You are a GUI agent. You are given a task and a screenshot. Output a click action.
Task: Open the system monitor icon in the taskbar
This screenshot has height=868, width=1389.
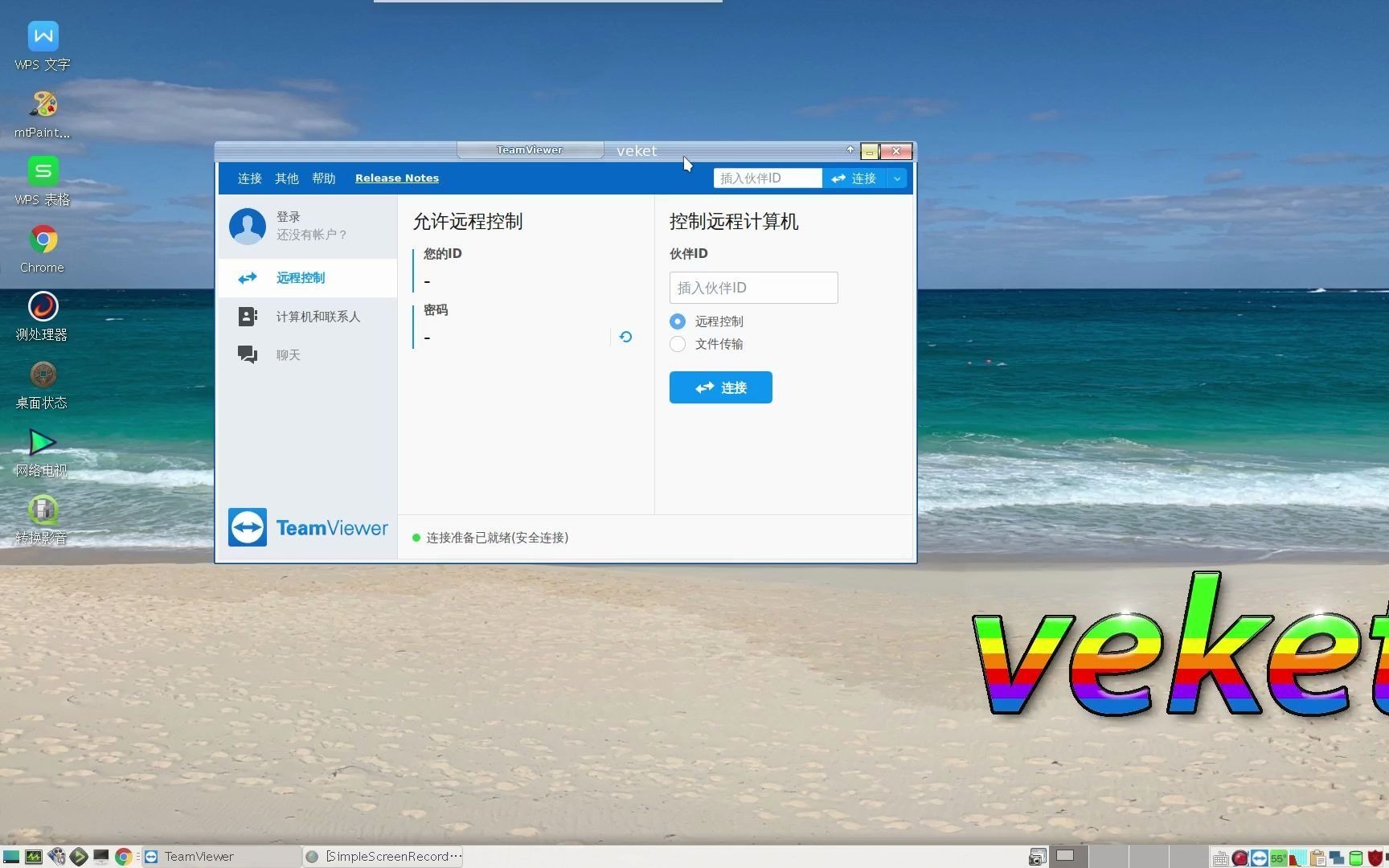click(34, 857)
